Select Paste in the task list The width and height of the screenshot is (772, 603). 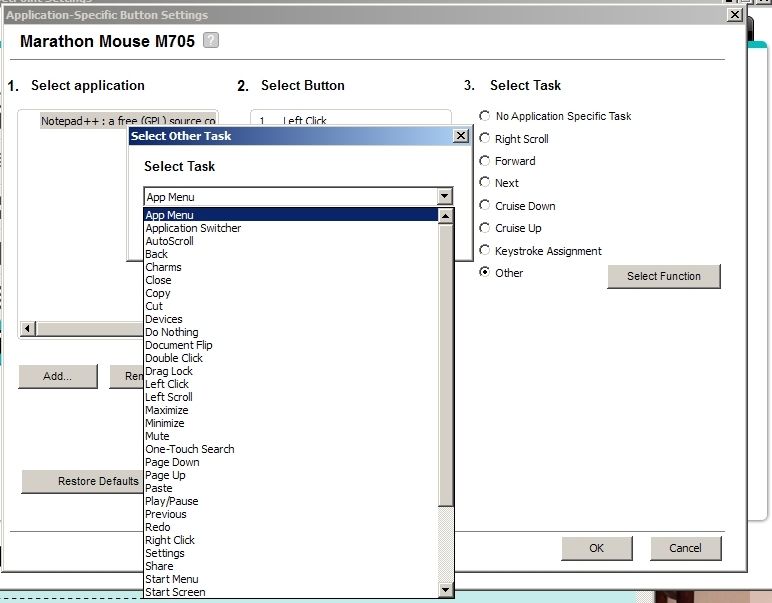coord(290,488)
